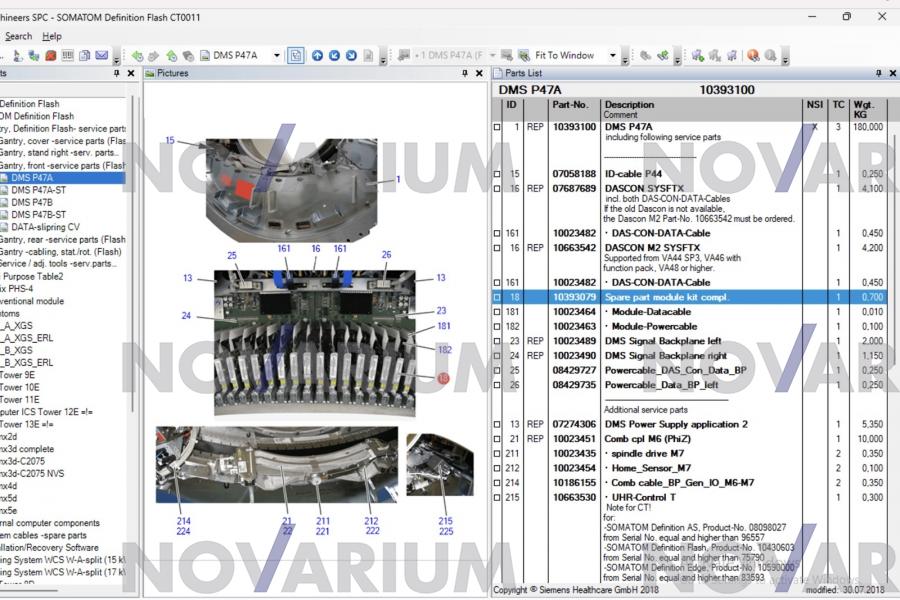Click the Part-No. column header
The width and height of the screenshot is (900, 600).
(x=570, y=104)
